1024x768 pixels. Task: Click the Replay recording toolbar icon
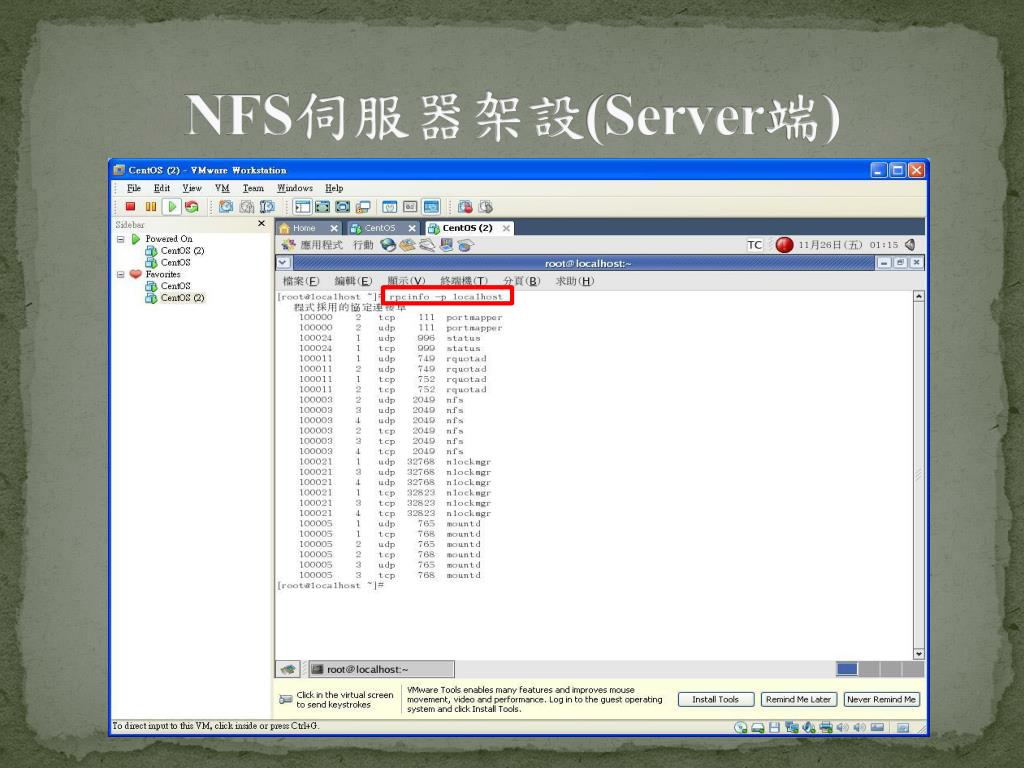point(485,207)
